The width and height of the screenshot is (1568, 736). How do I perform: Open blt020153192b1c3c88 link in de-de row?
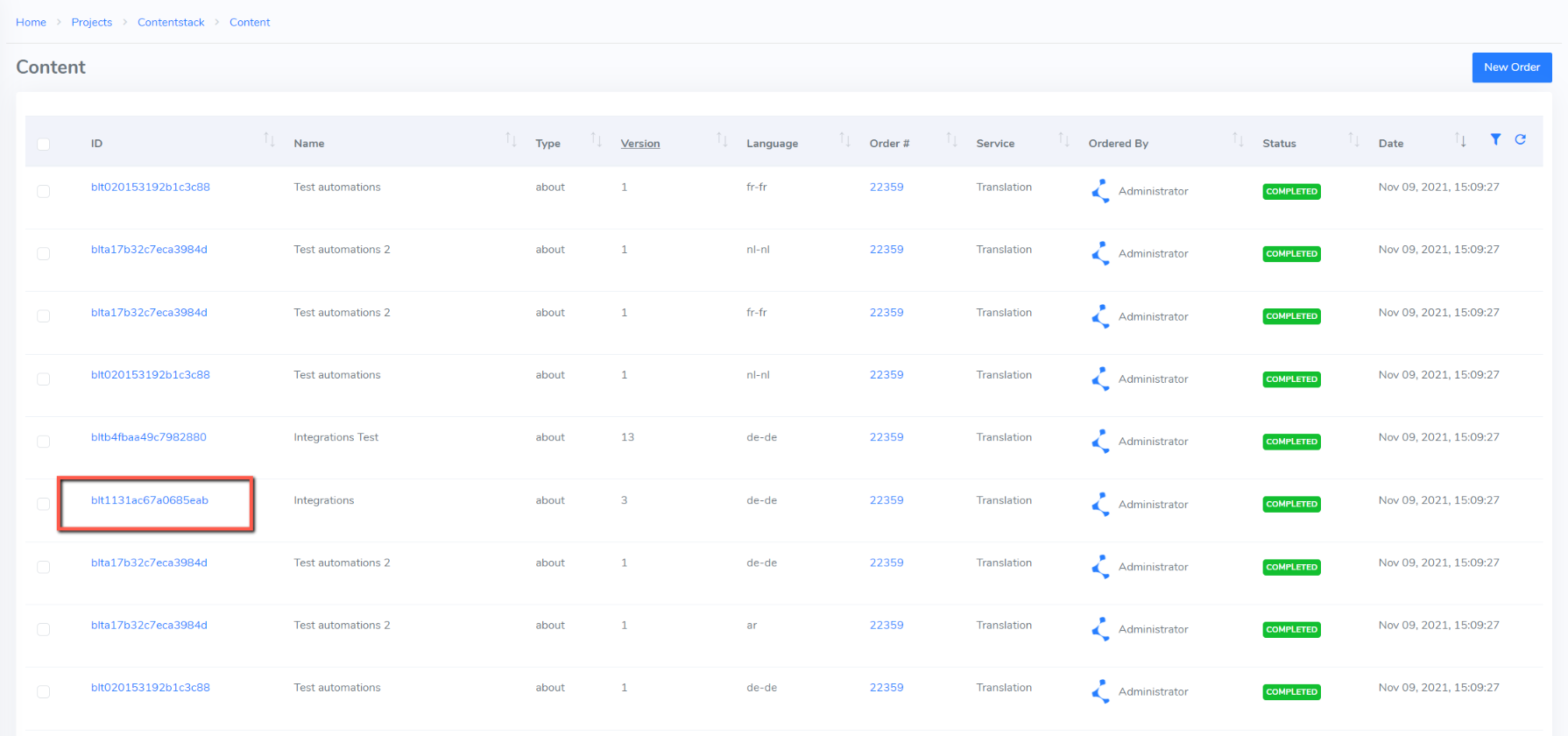[151, 688]
